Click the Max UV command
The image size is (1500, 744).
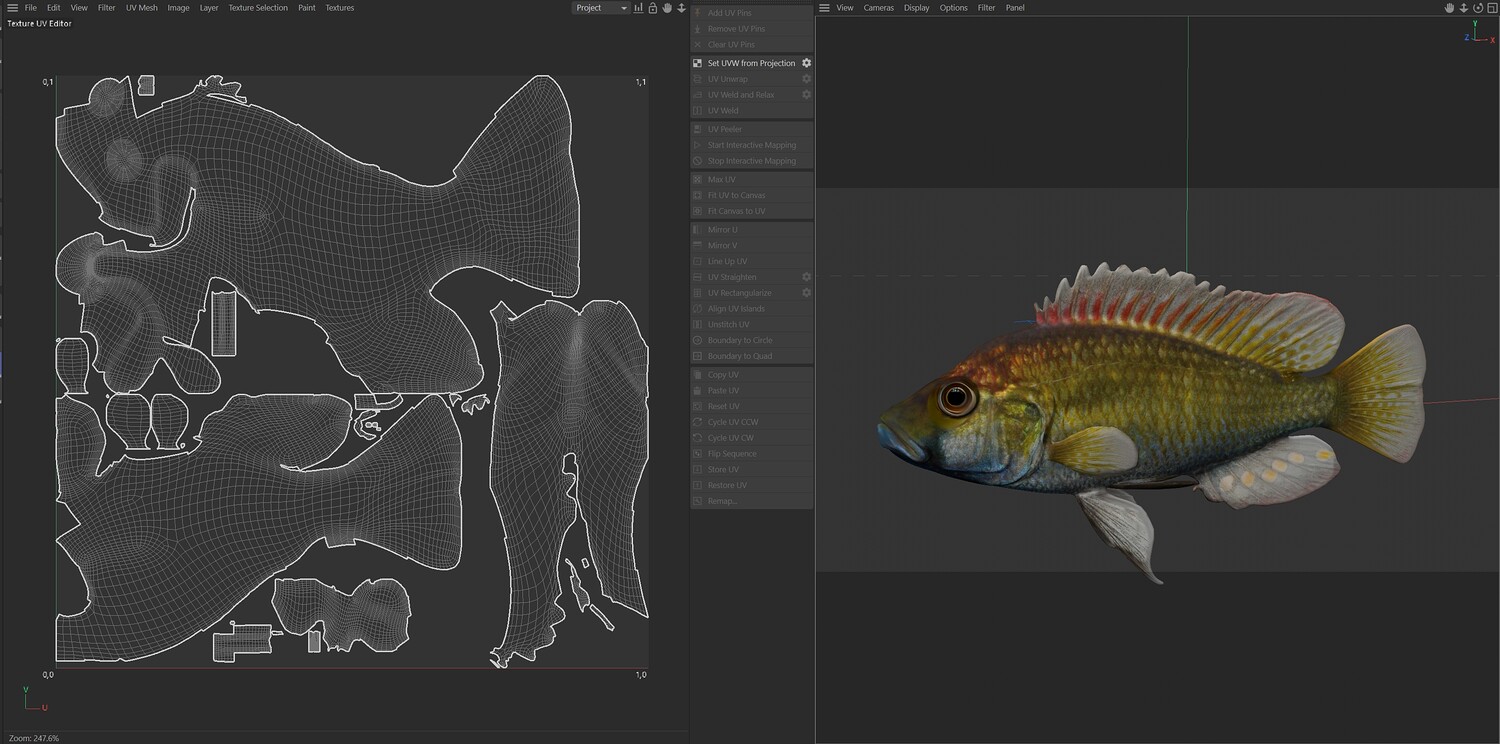point(752,179)
